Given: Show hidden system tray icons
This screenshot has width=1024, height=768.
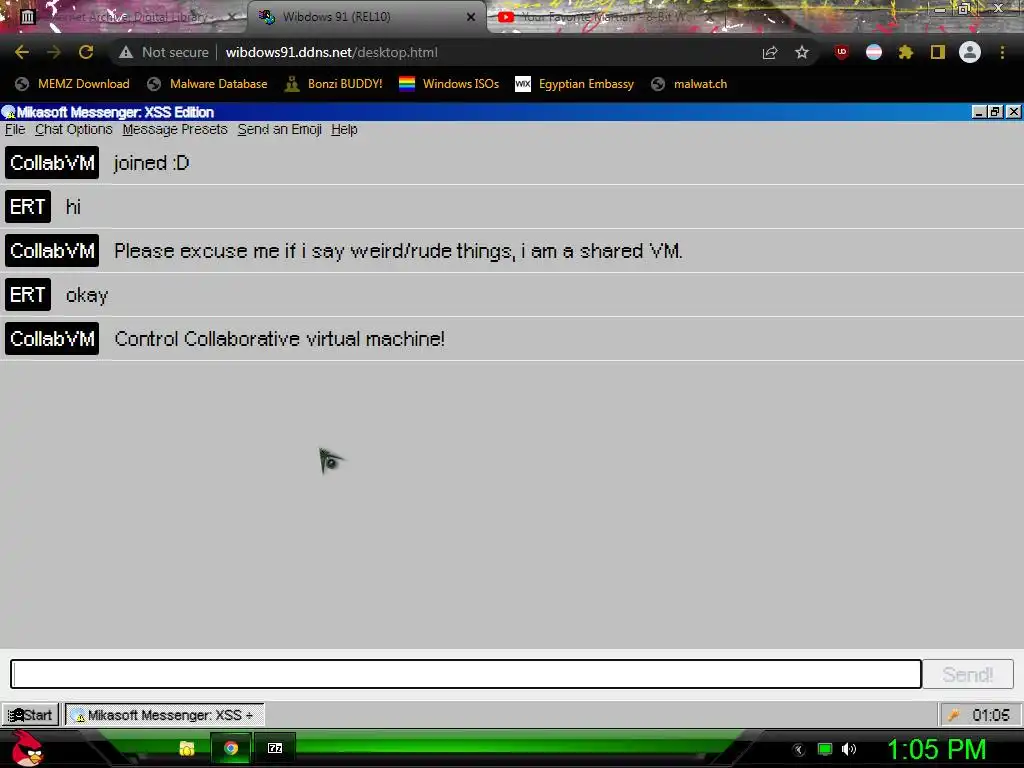Looking at the screenshot, I should tap(799, 749).
